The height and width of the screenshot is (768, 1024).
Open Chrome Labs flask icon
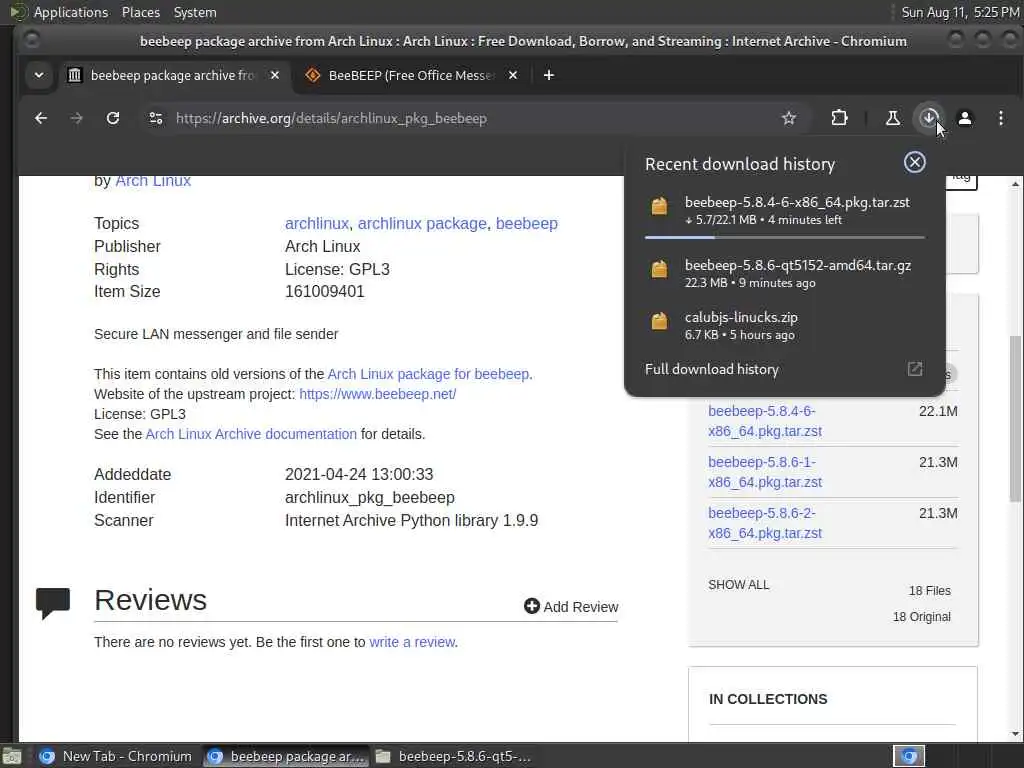892,118
